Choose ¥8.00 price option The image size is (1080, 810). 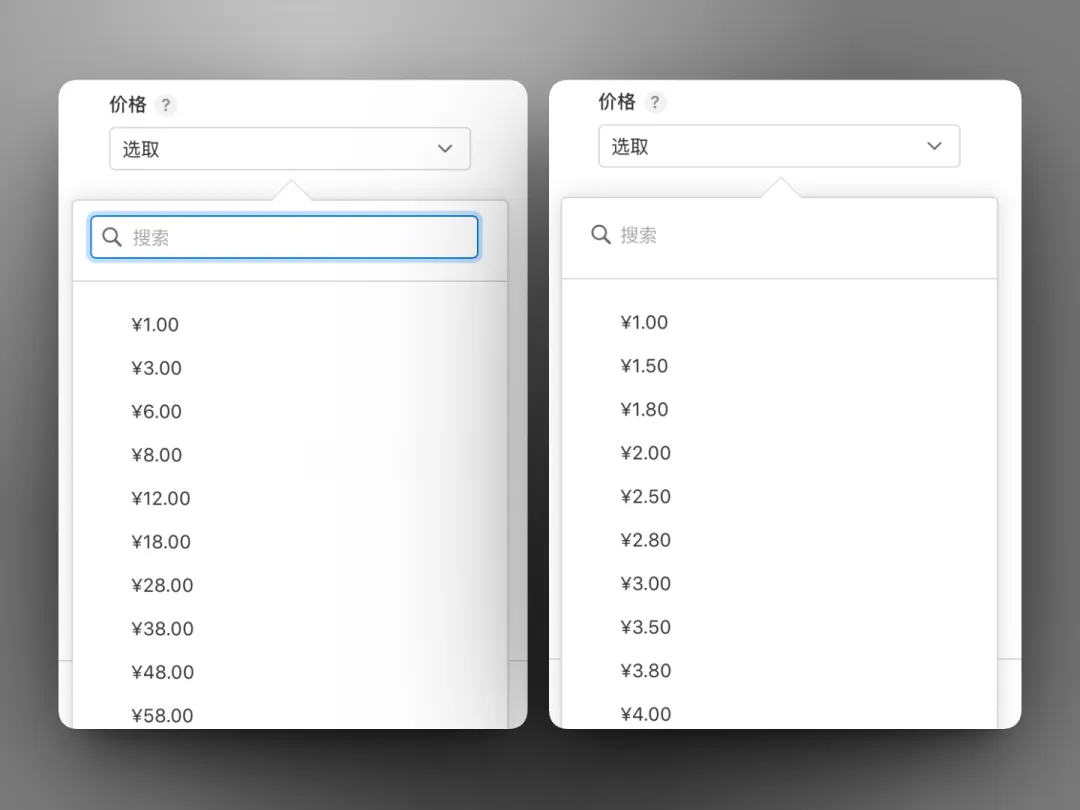156,455
